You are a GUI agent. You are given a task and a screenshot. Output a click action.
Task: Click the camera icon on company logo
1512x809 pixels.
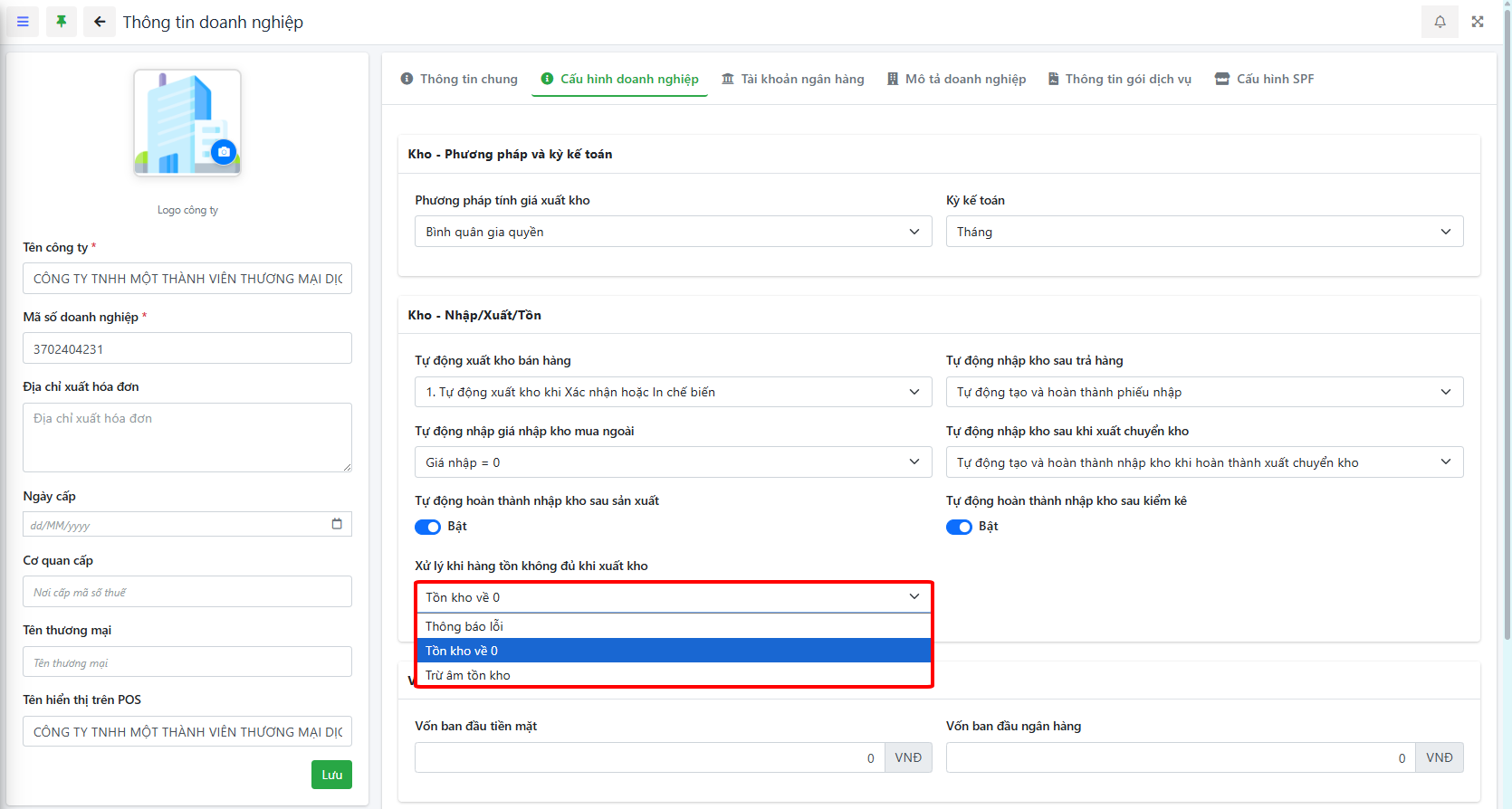224,152
